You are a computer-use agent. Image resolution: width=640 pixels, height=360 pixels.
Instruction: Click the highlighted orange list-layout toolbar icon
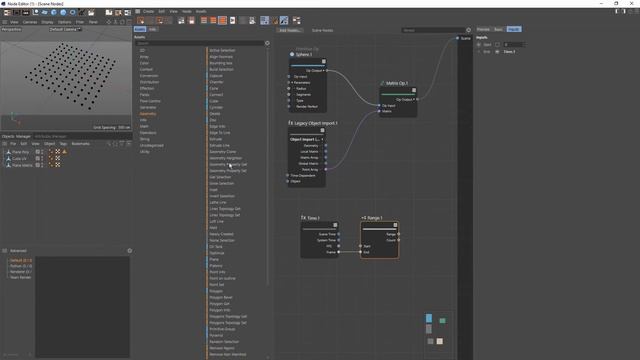[222, 20]
